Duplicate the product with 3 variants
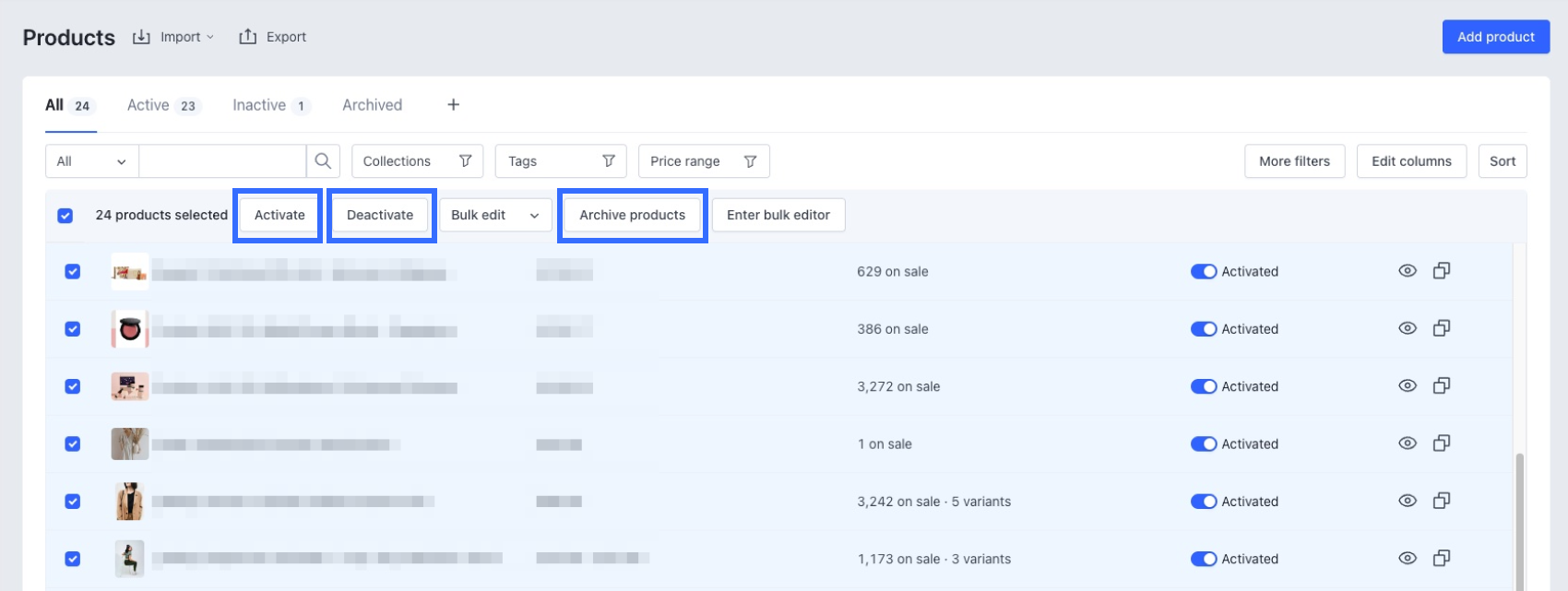Screen dimensions: 1568x591 (1442, 558)
